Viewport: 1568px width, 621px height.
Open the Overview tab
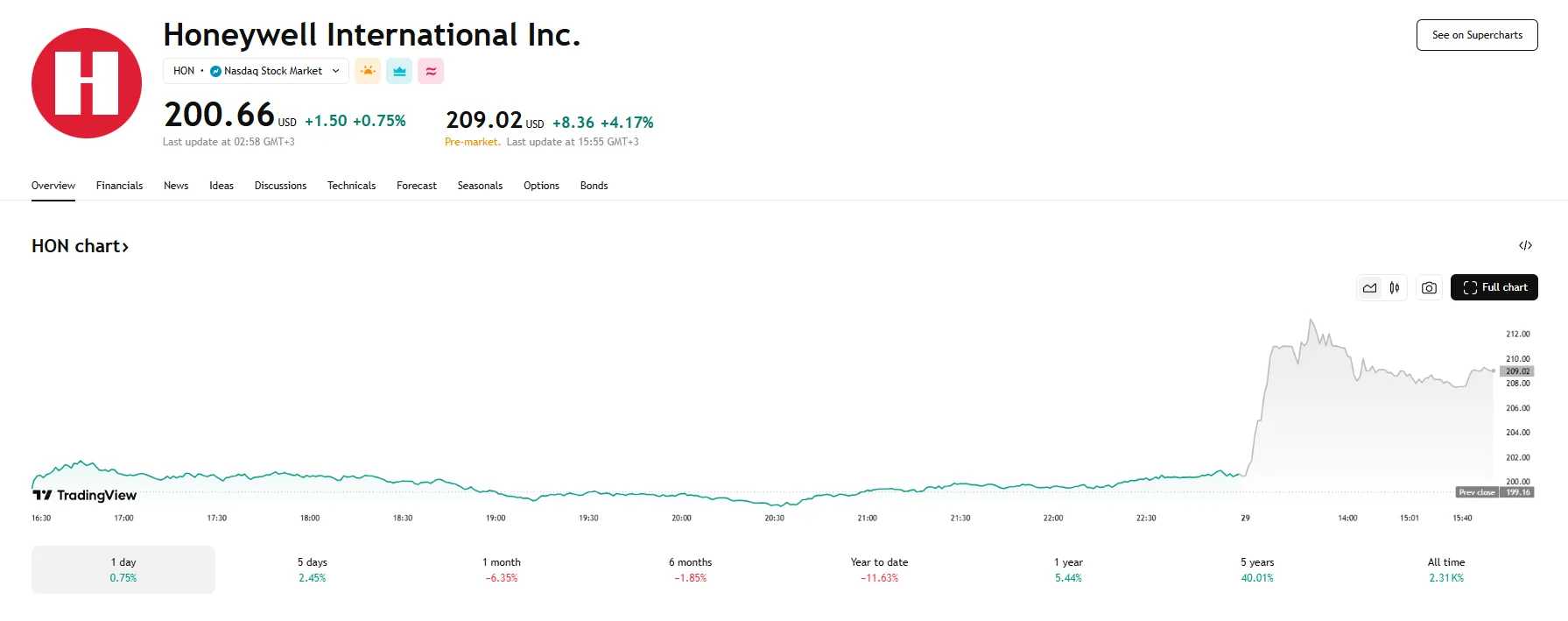tap(53, 186)
